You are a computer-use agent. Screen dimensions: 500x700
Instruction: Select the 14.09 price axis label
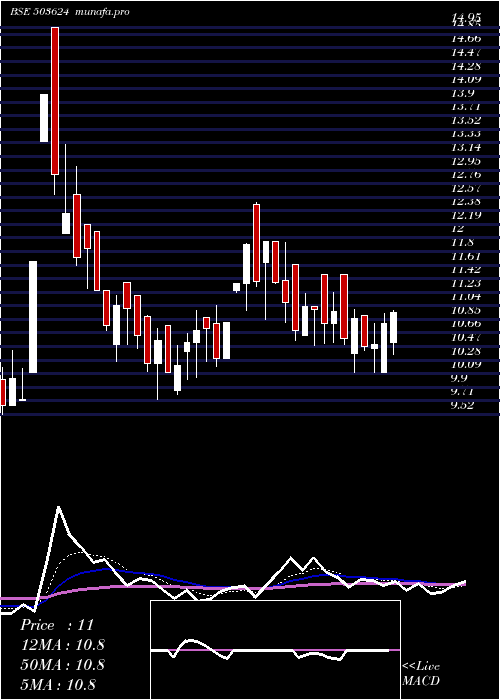click(x=466, y=79)
